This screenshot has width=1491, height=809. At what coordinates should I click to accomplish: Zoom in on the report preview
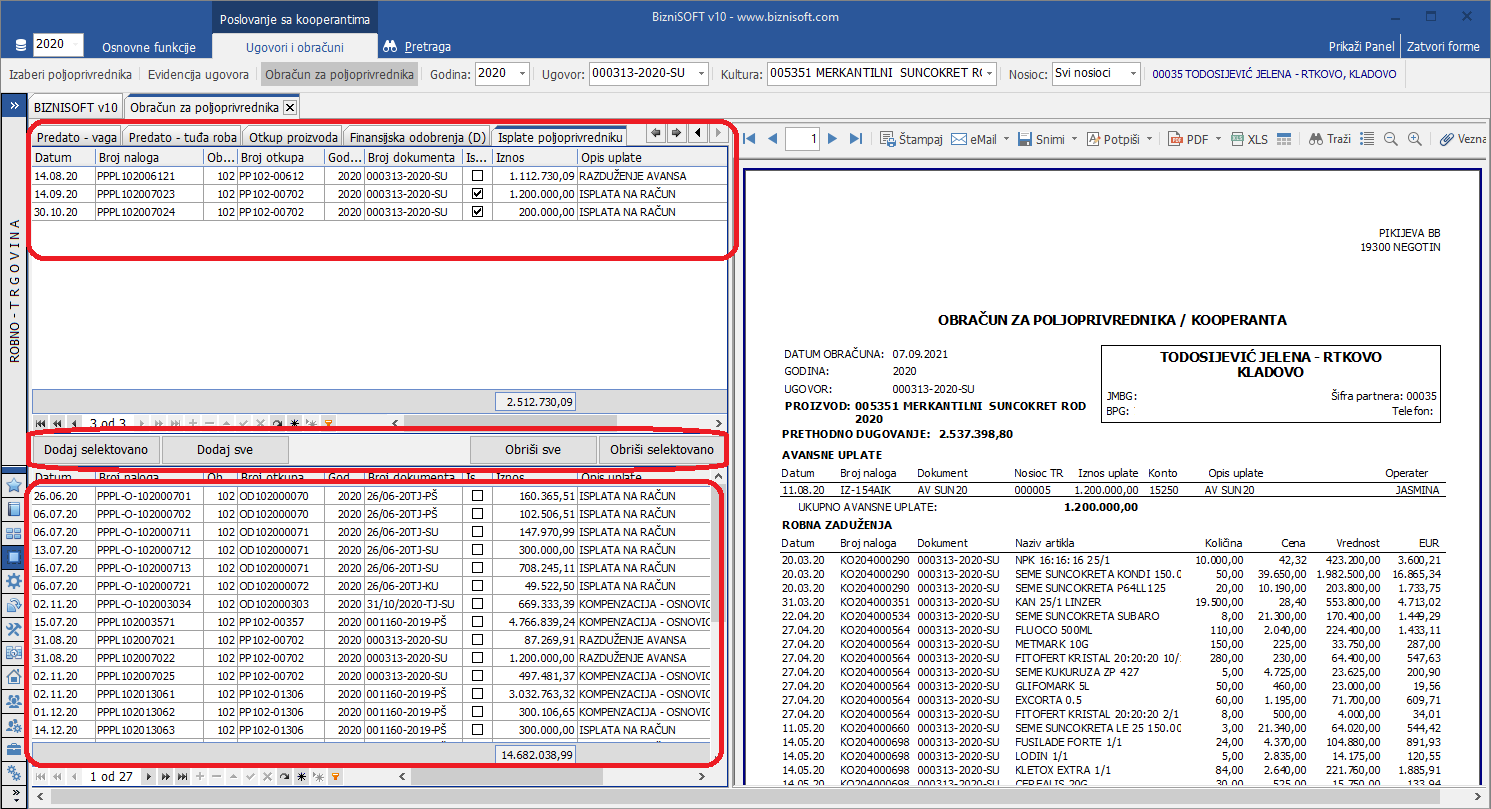point(1414,139)
